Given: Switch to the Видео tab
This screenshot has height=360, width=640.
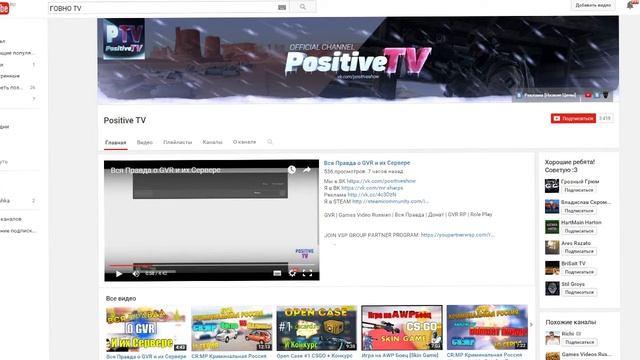Looking at the screenshot, I should pyautogui.click(x=144, y=142).
